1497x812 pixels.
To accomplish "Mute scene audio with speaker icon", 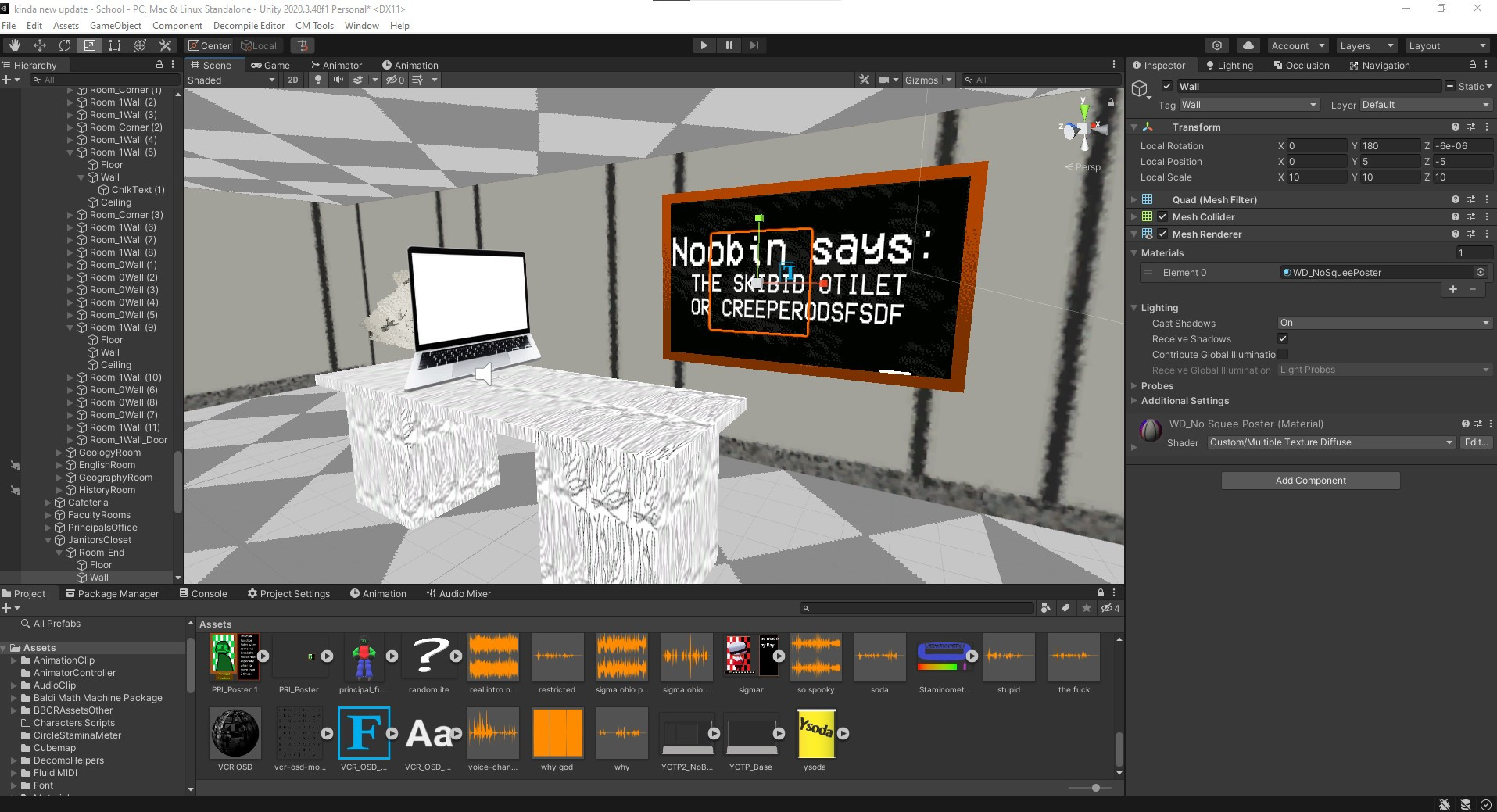I will coord(338,80).
